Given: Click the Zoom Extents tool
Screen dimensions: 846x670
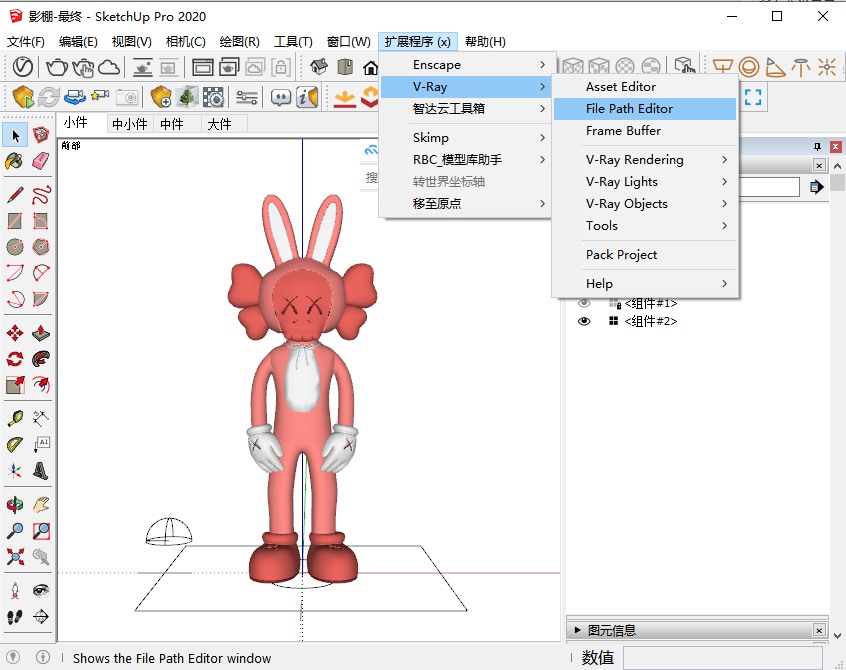Looking at the screenshot, I should coord(15,557).
